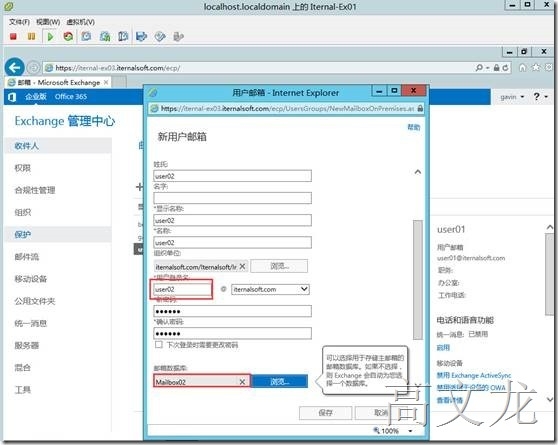Click the CD/DVD connect toolbar icon
The height and width of the screenshot is (445, 558).
click(160, 36)
